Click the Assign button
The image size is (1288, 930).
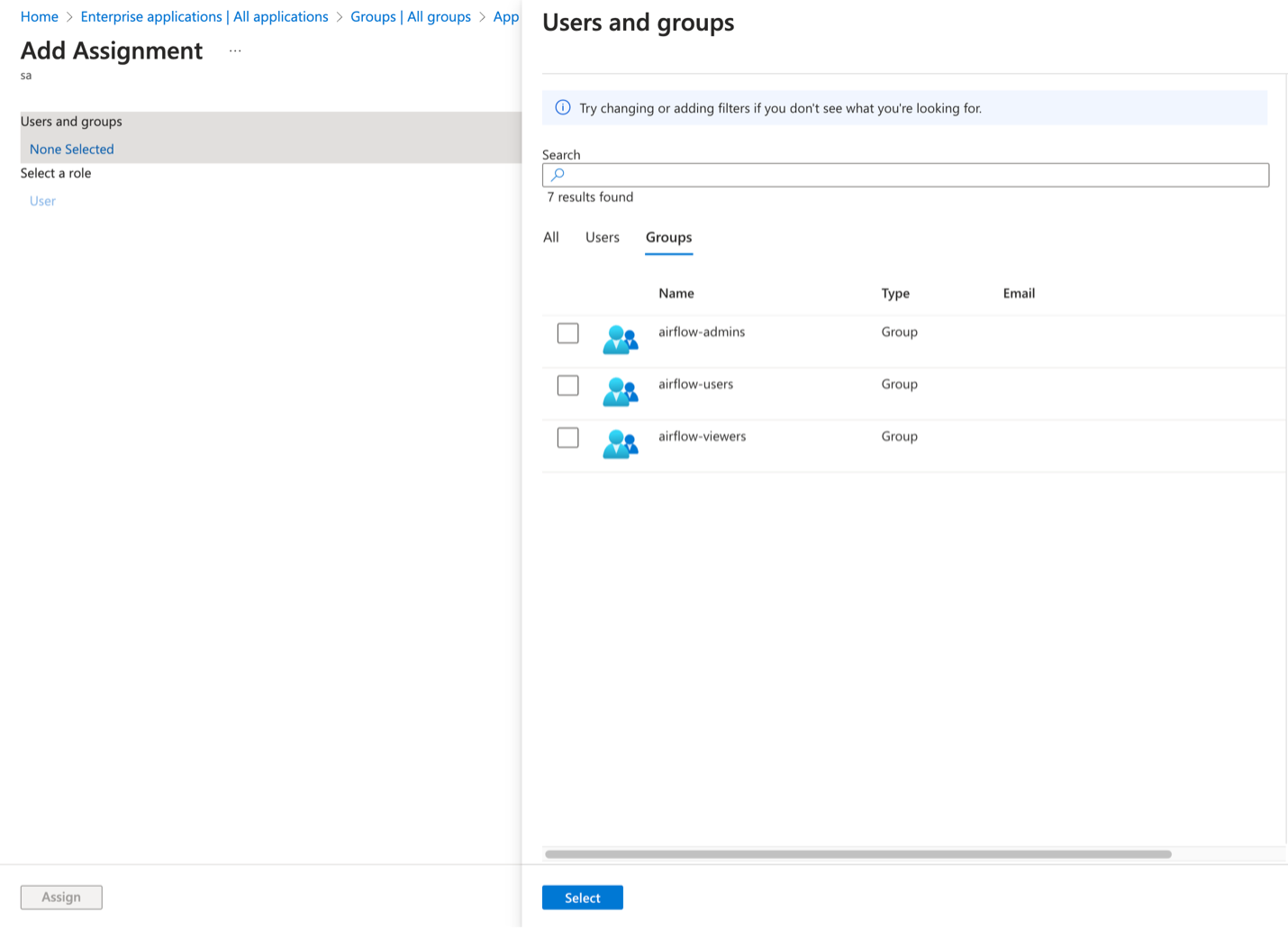[x=61, y=898]
